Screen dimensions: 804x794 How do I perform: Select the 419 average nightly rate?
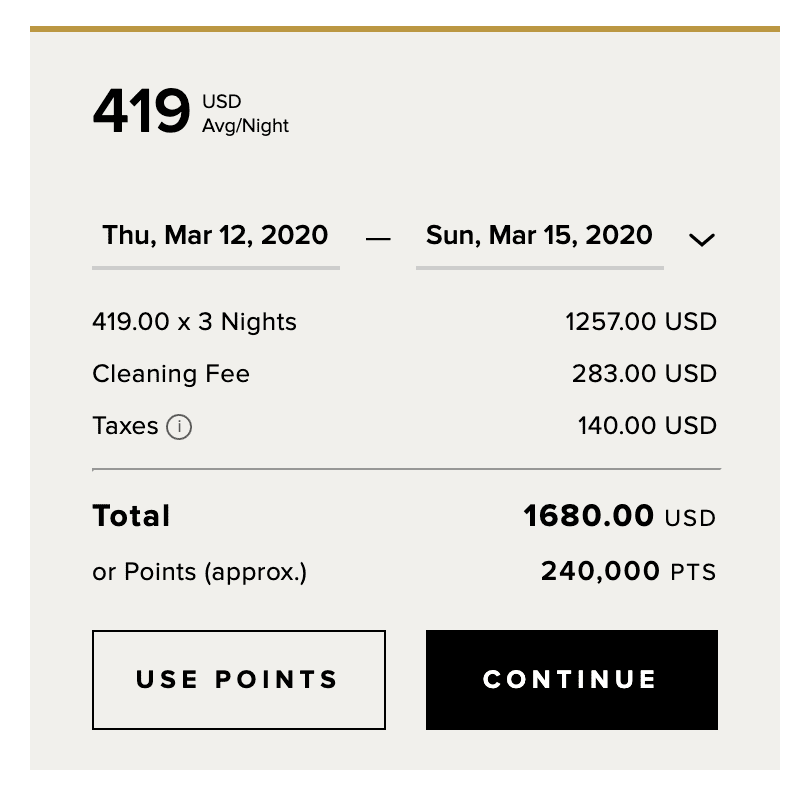(140, 112)
